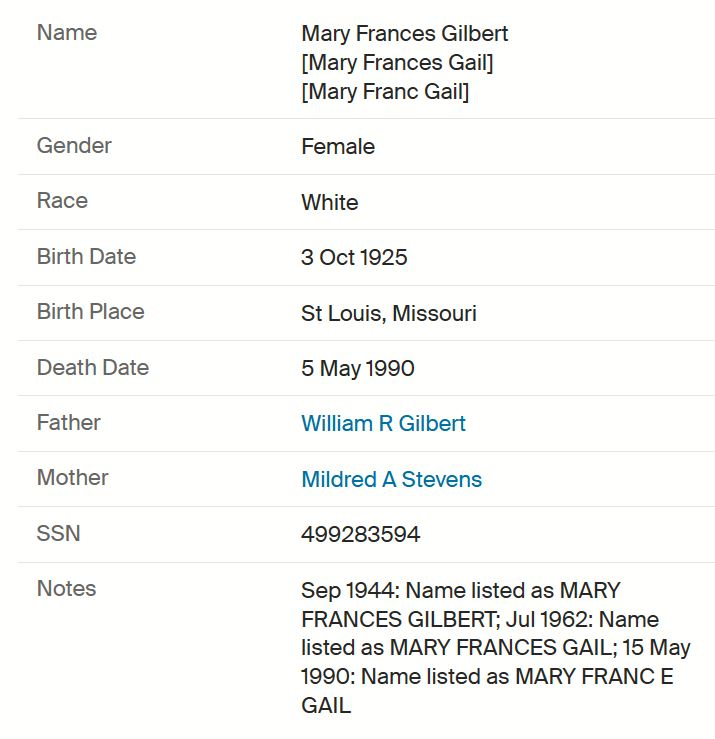Click the SSN number 499283594

coord(361,534)
